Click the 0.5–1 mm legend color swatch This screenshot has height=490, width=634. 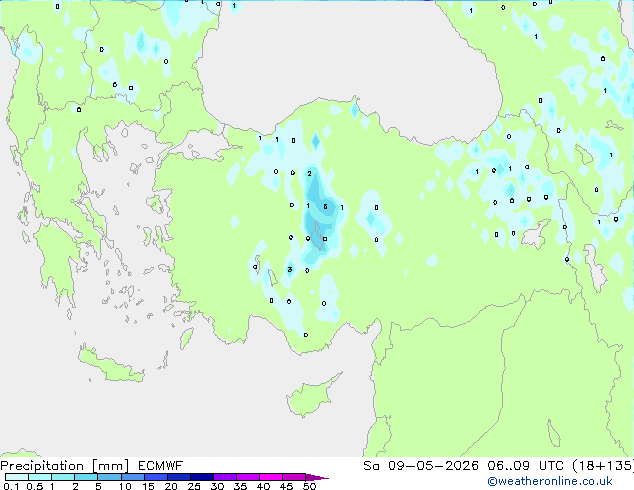coord(40,477)
